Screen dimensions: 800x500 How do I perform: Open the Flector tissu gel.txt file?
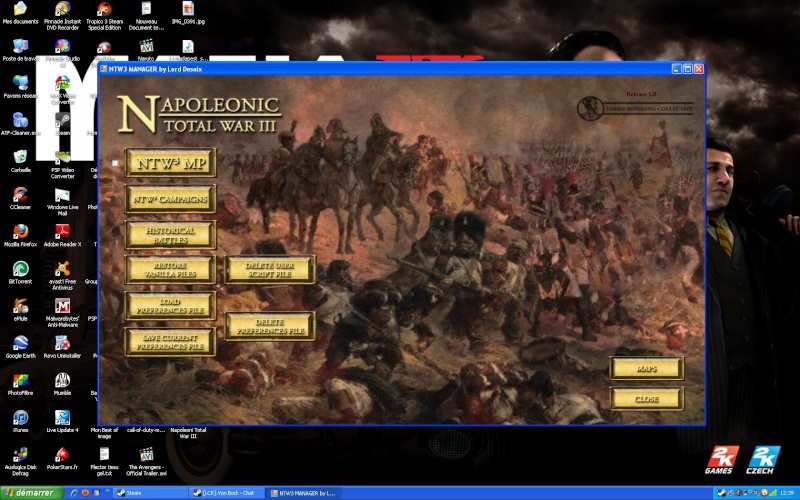coord(104,461)
